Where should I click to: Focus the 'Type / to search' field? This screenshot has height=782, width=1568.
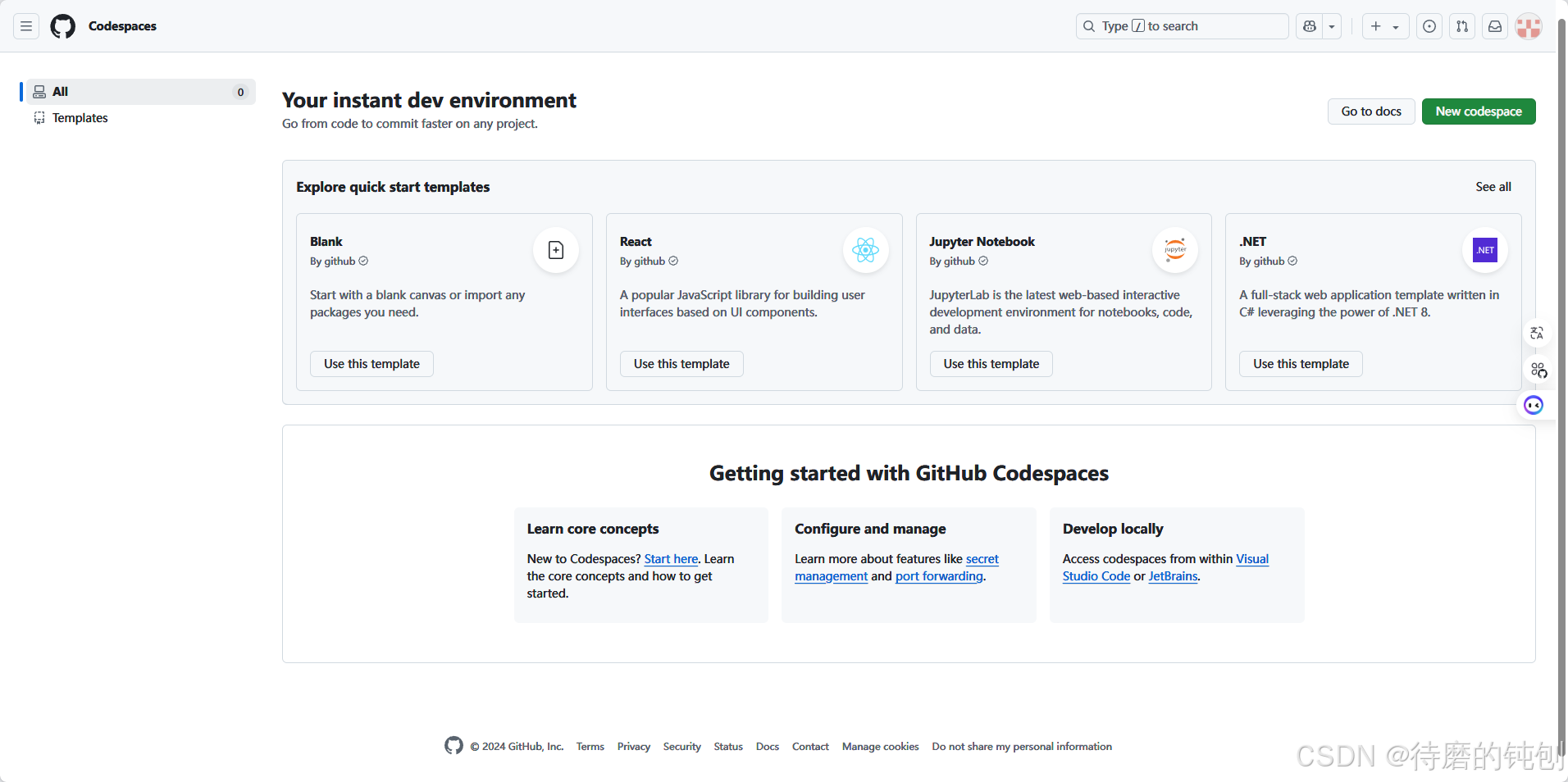click(x=1182, y=26)
